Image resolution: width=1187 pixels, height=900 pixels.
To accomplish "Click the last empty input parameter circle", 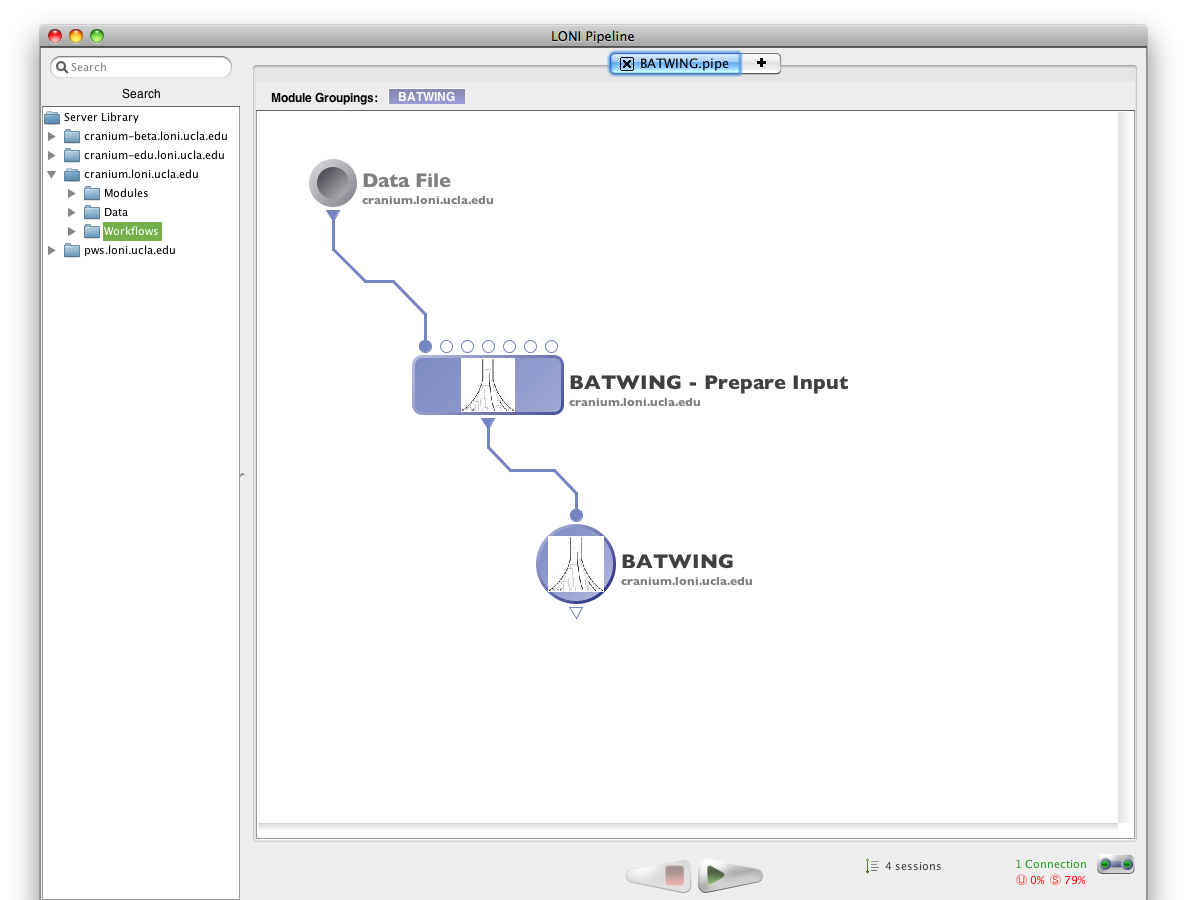I will coord(551,346).
